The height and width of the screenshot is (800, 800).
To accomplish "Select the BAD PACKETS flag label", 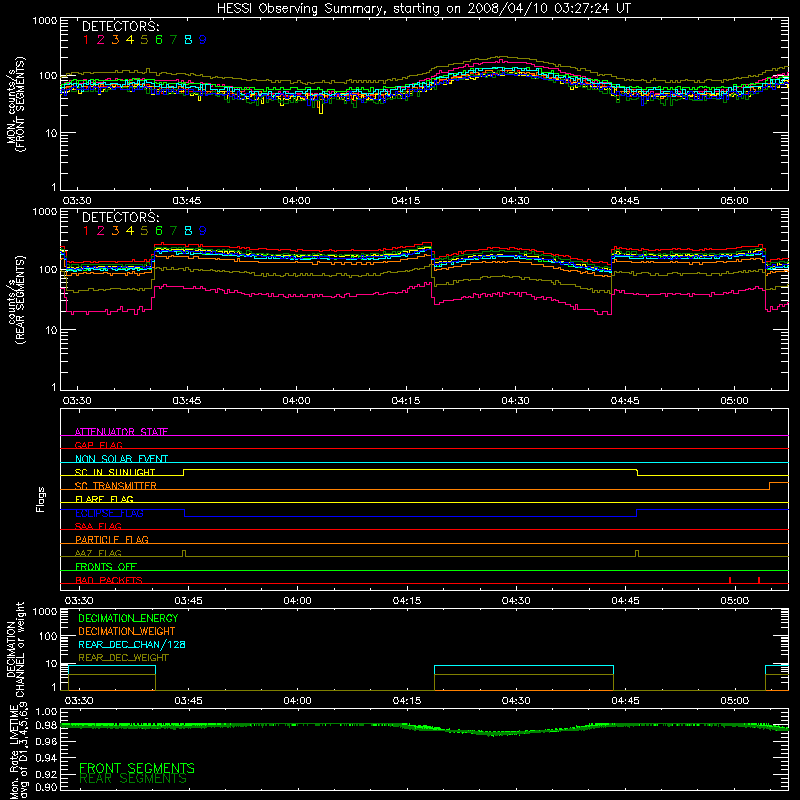I will pyautogui.click(x=109, y=580).
